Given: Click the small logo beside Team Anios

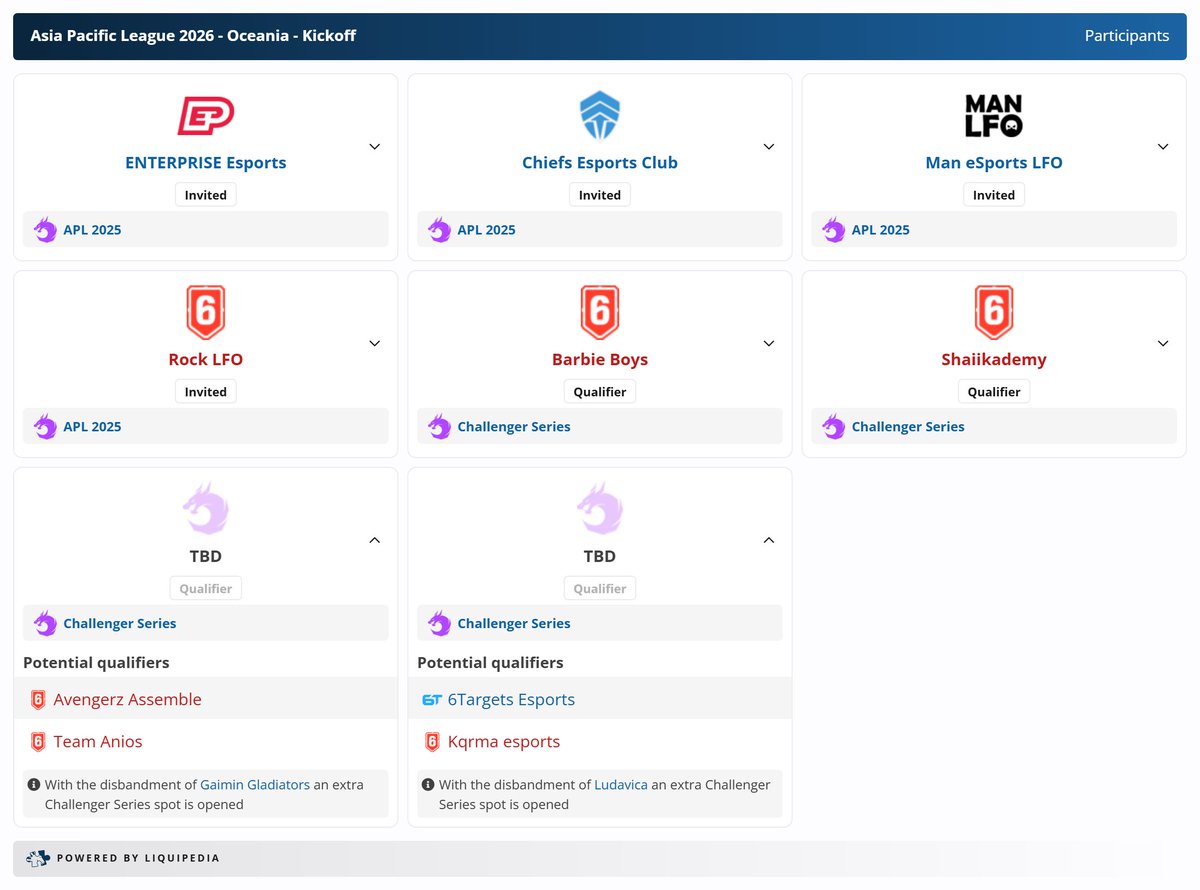Looking at the screenshot, I should point(38,742).
